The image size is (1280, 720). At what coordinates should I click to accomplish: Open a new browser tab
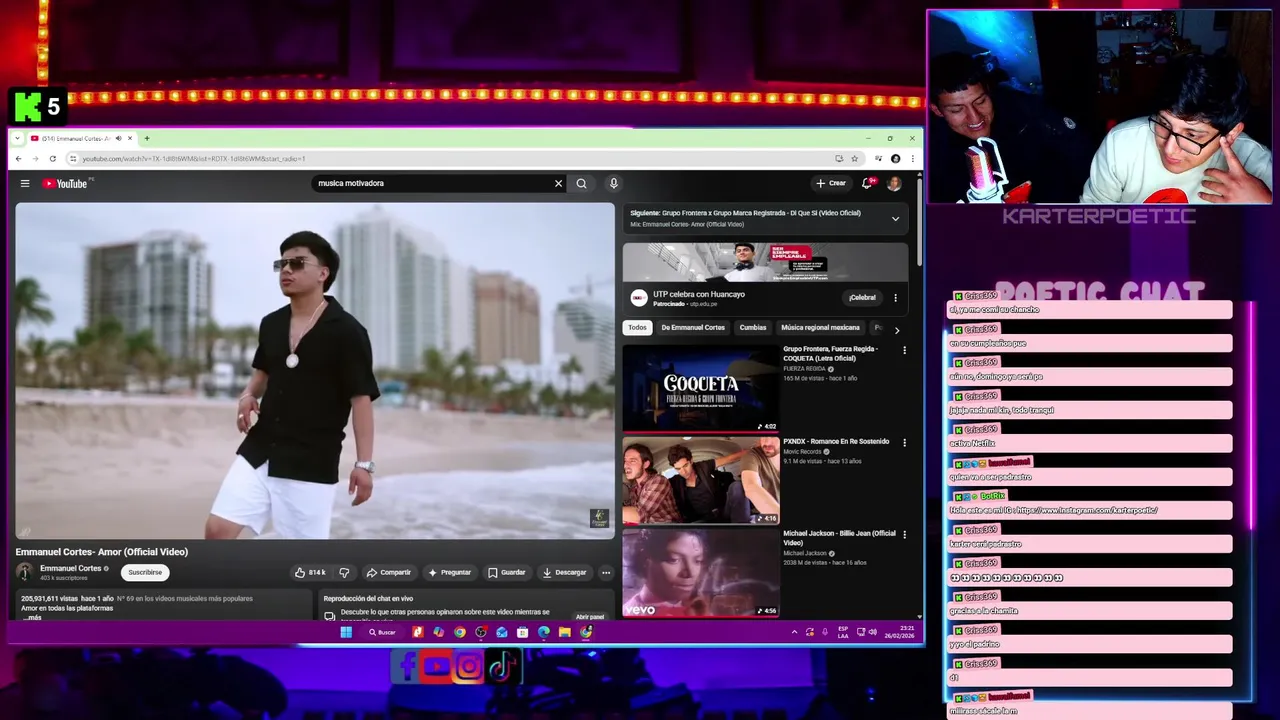click(x=146, y=138)
